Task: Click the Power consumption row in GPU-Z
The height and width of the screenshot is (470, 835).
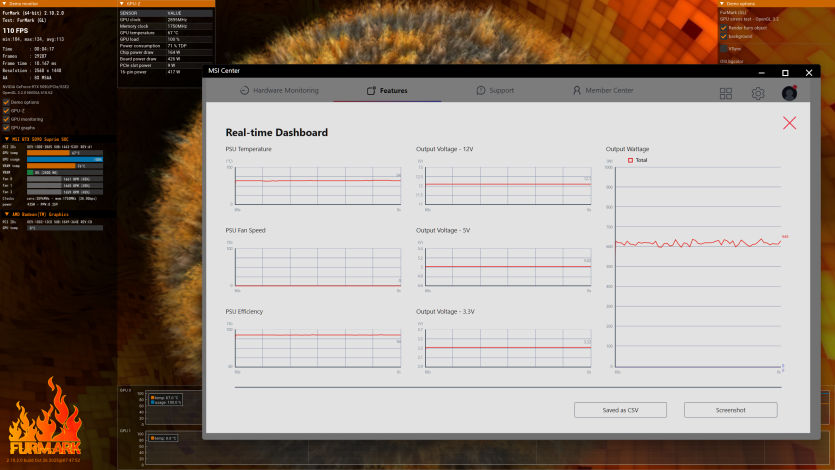Action: [166, 46]
